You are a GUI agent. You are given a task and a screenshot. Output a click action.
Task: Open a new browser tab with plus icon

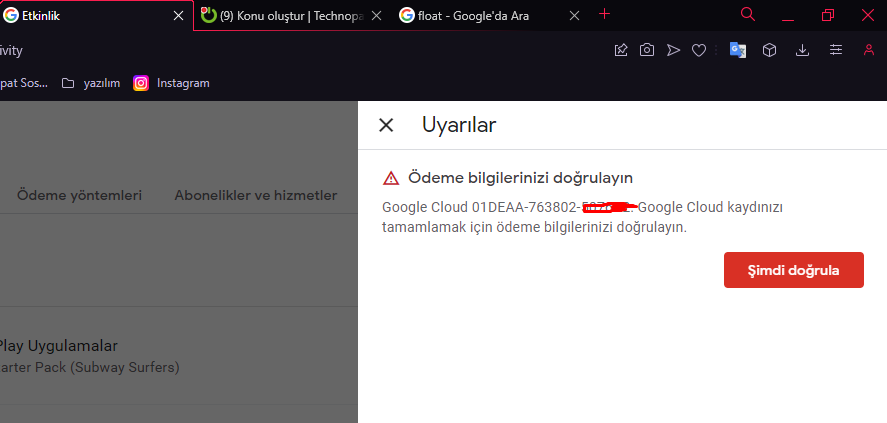pyautogui.click(x=604, y=14)
